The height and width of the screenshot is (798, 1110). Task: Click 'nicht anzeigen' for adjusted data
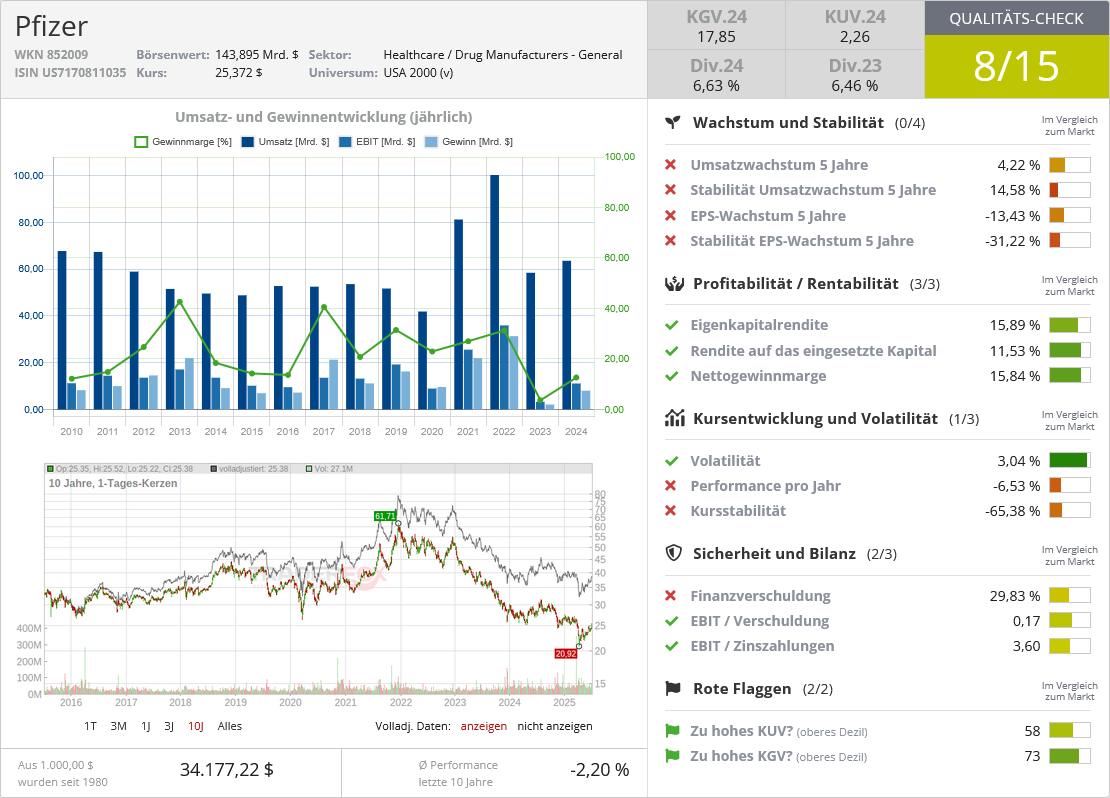555,726
